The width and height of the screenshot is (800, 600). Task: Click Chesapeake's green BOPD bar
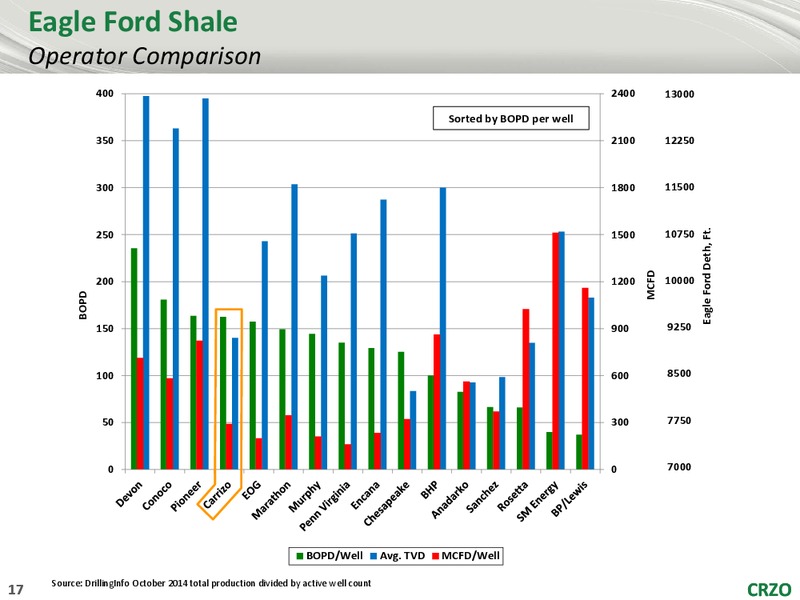coord(401,411)
